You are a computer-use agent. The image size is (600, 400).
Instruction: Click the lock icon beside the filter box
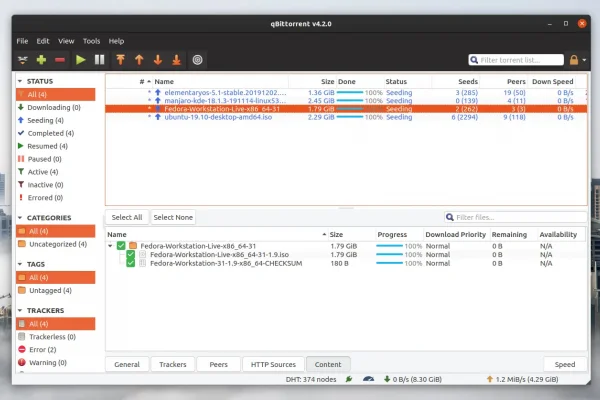[x=573, y=60]
